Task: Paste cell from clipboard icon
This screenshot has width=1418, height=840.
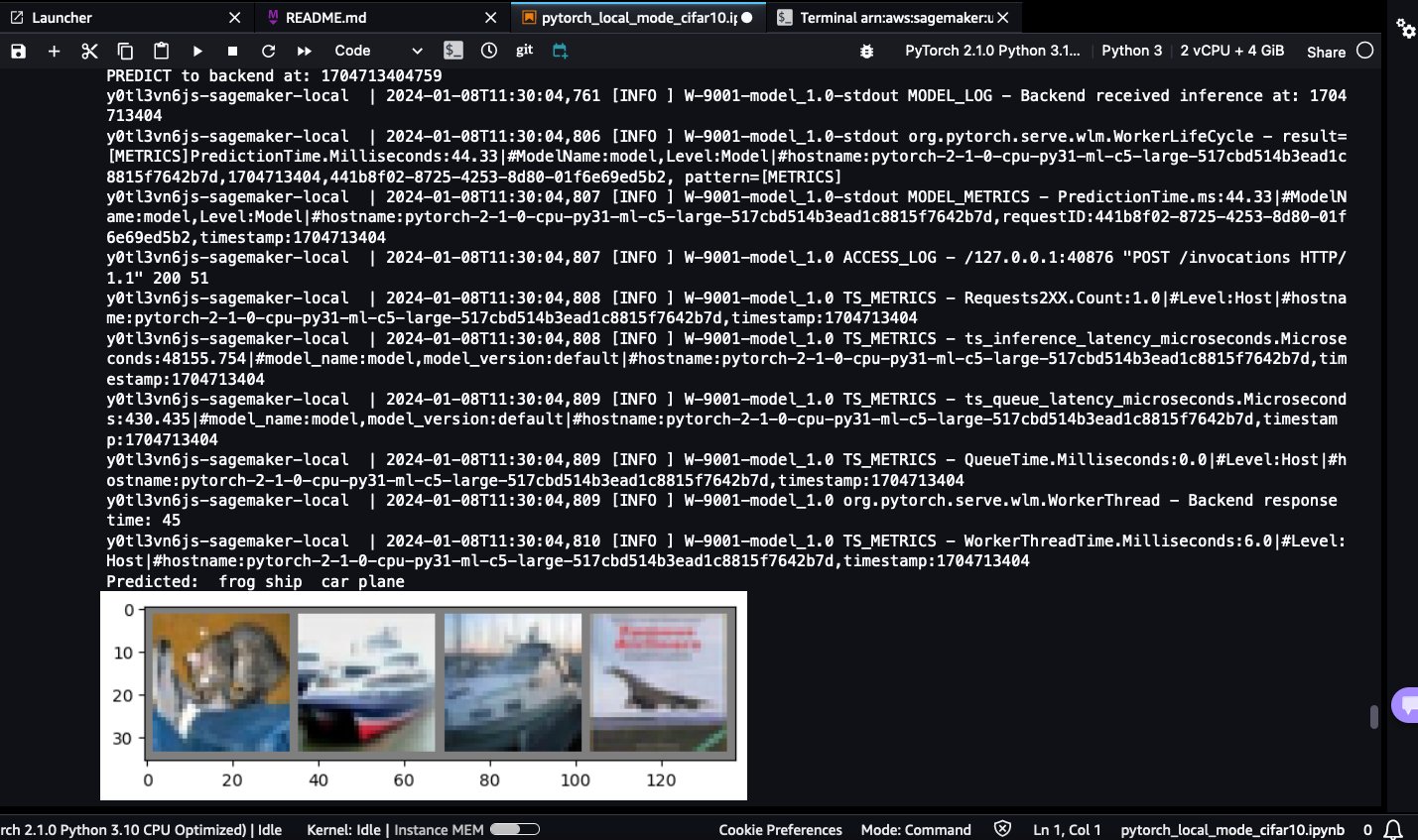Action: [x=161, y=51]
